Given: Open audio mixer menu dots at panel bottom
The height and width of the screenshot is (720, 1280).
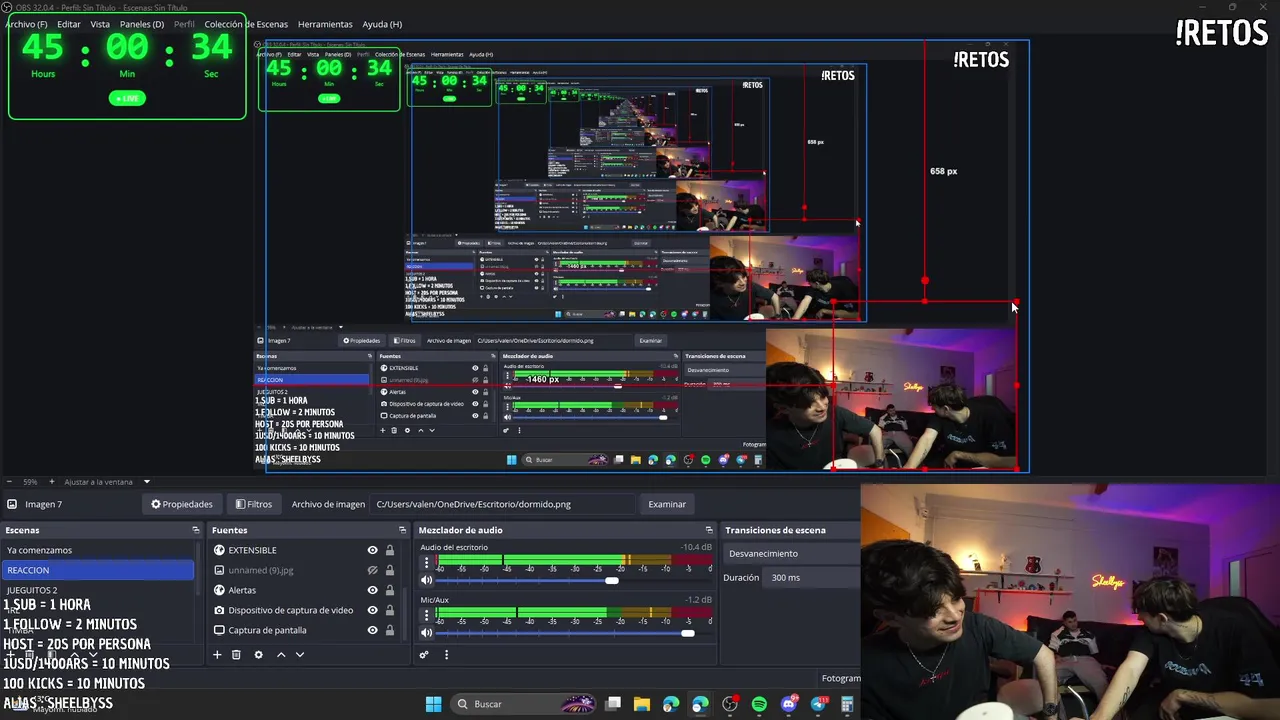Looking at the screenshot, I should pyautogui.click(x=446, y=655).
